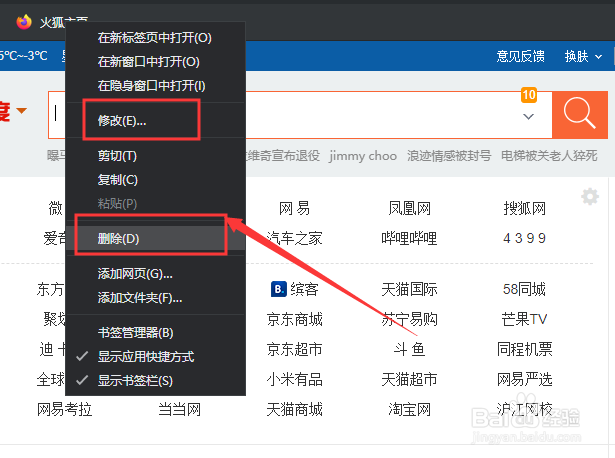Focus the search input field

point(300,114)
